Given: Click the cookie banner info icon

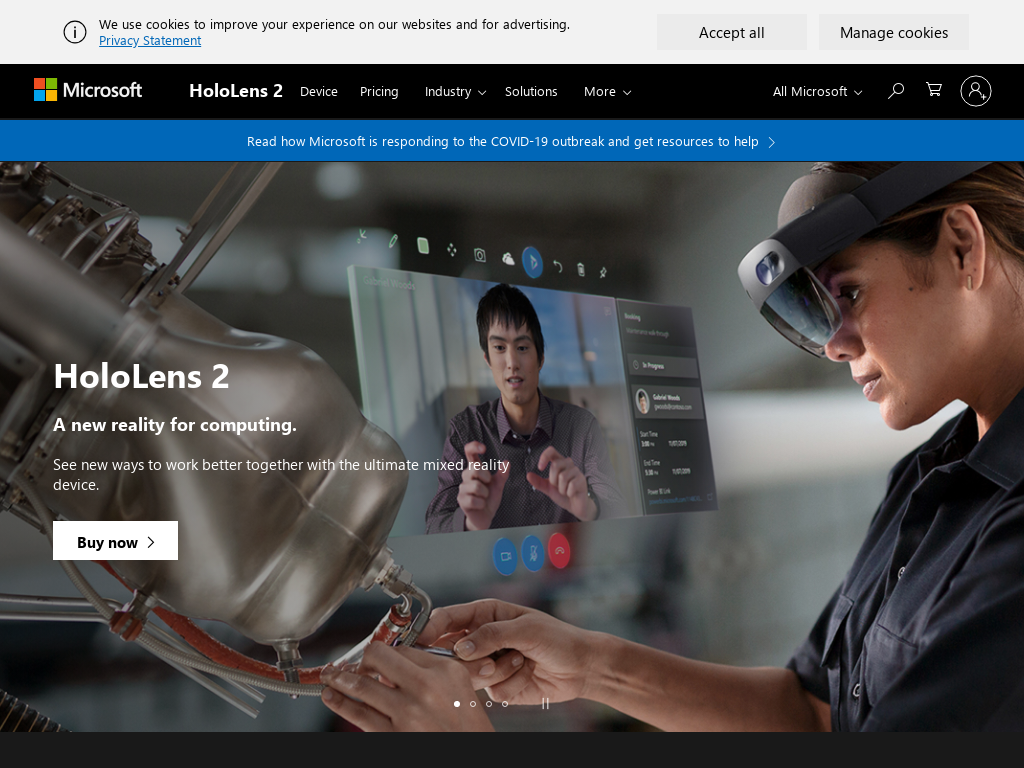Looking at the screenshot, I should point(74,32).
